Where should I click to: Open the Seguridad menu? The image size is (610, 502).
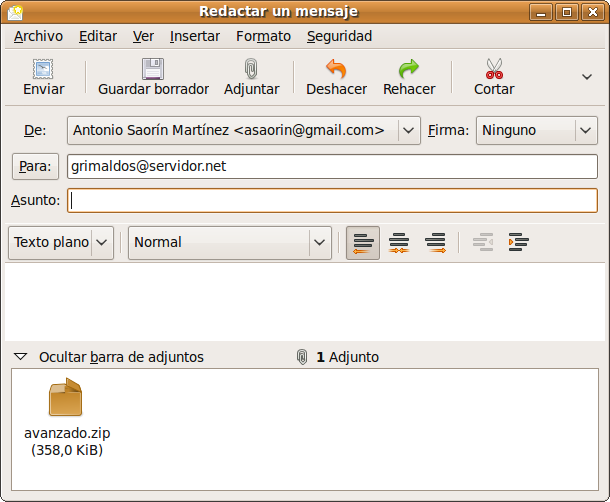[x=339, y=36]
